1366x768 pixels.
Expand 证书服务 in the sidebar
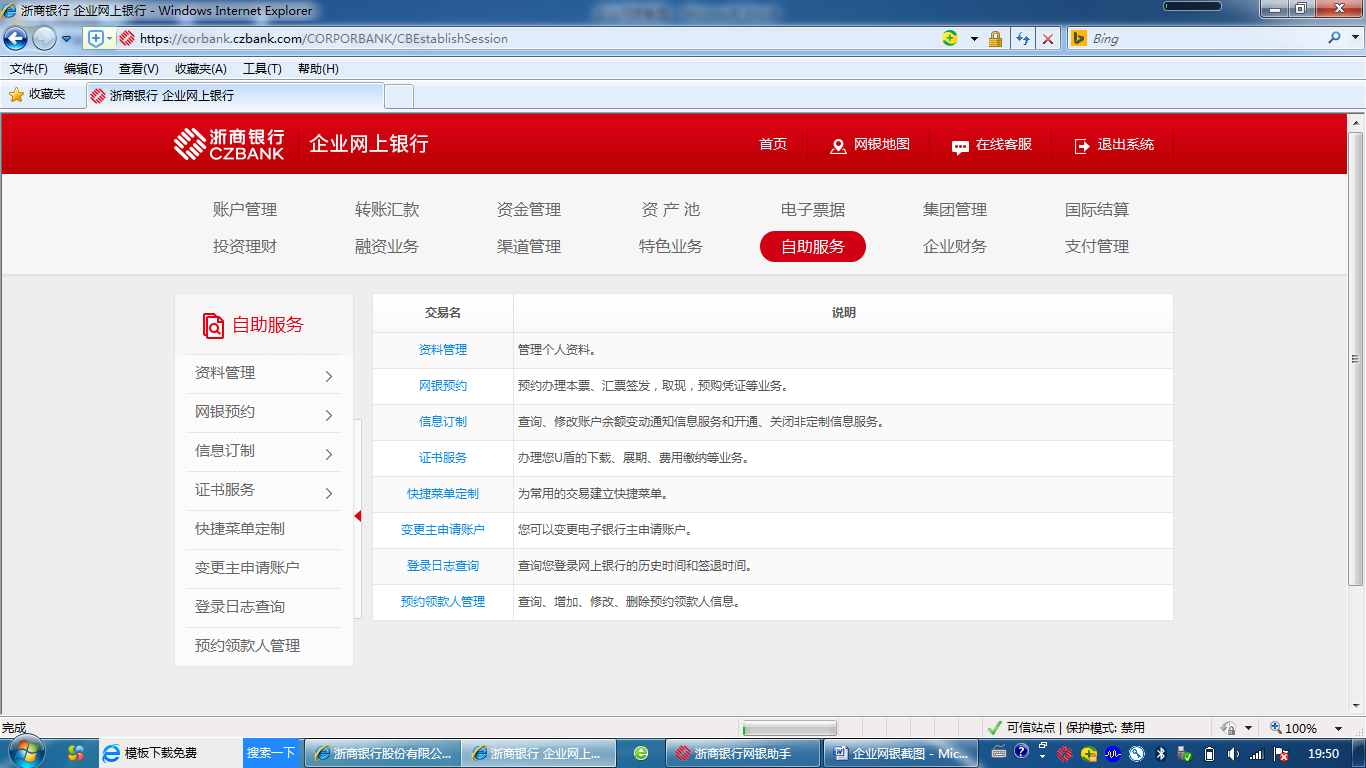(x=264, y=491)
